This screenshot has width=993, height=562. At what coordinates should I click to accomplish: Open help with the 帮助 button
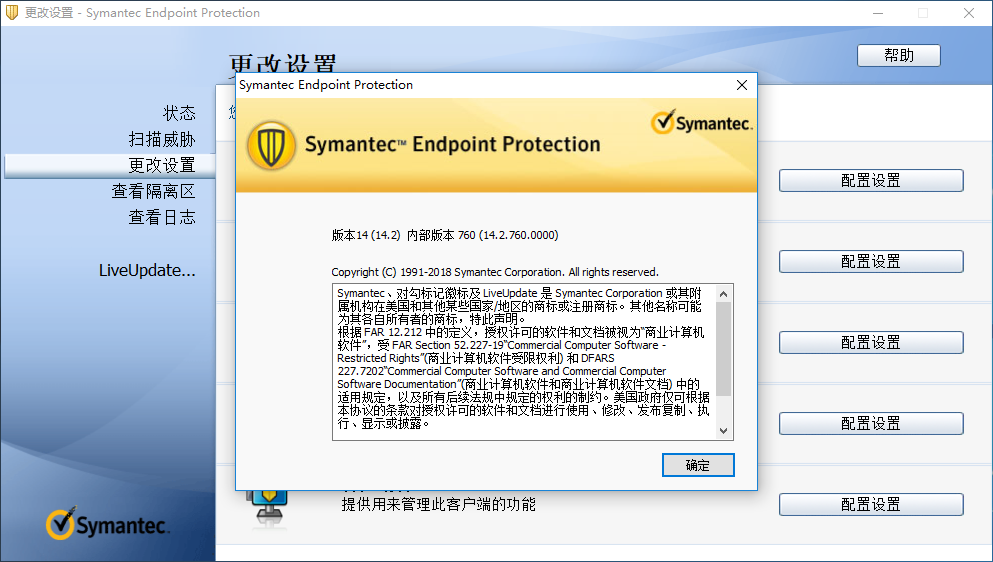899,55
